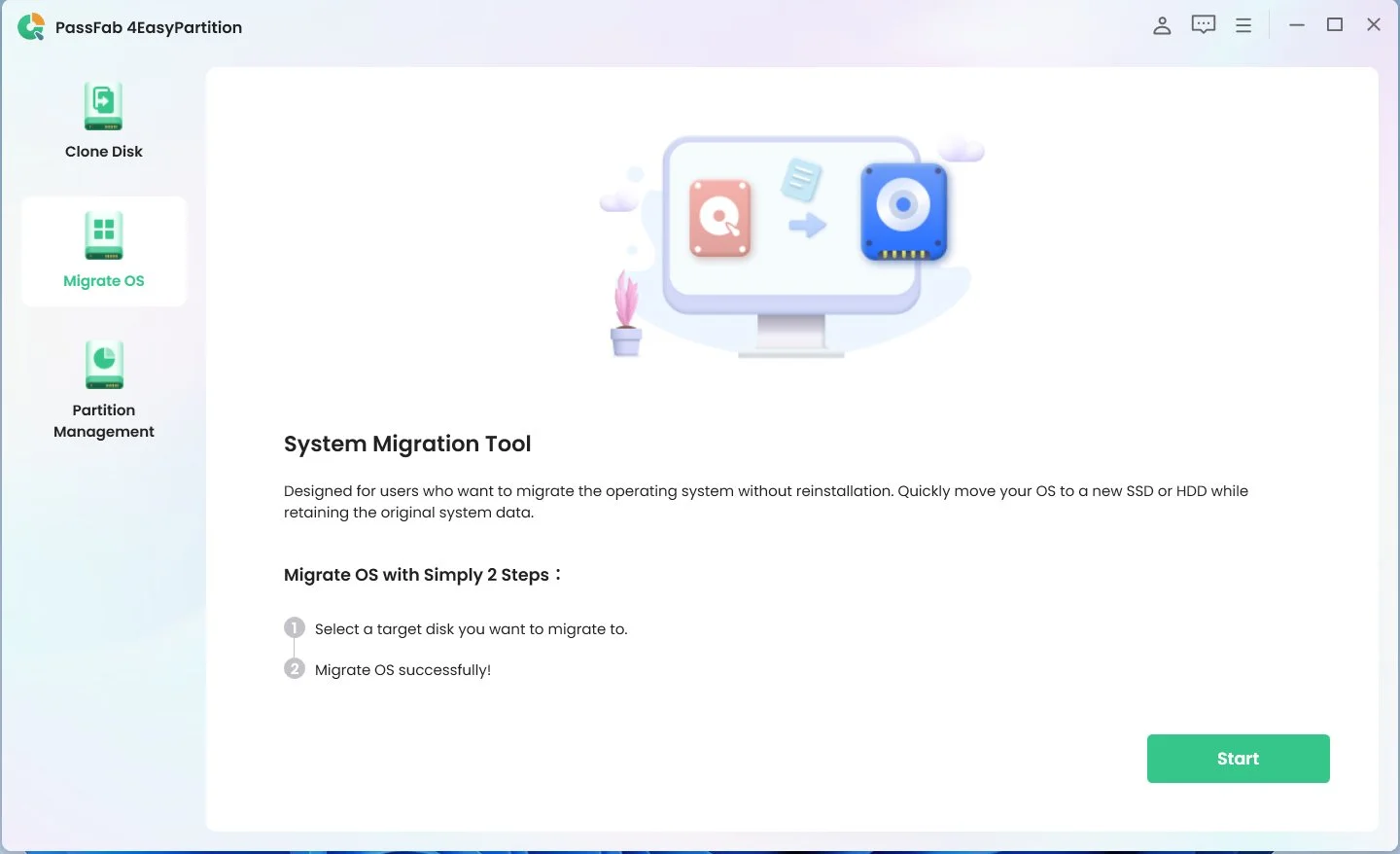Switch to the Clone Disk section

[103, 122]
